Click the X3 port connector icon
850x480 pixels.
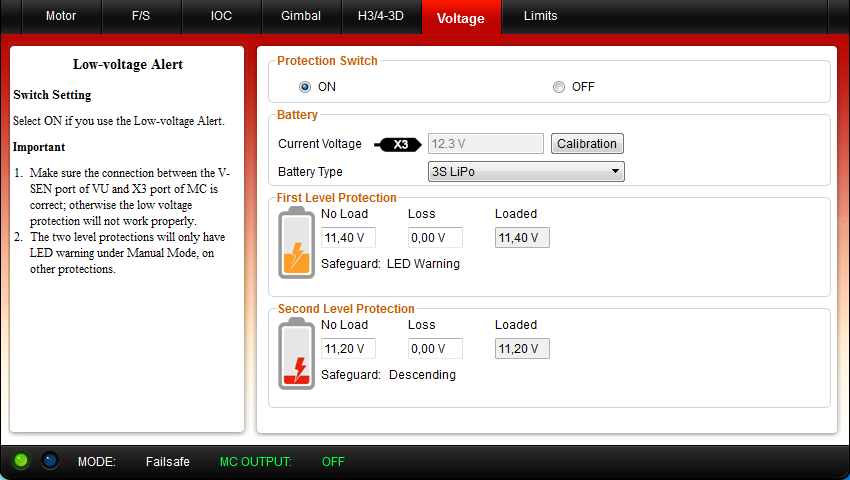398,144
